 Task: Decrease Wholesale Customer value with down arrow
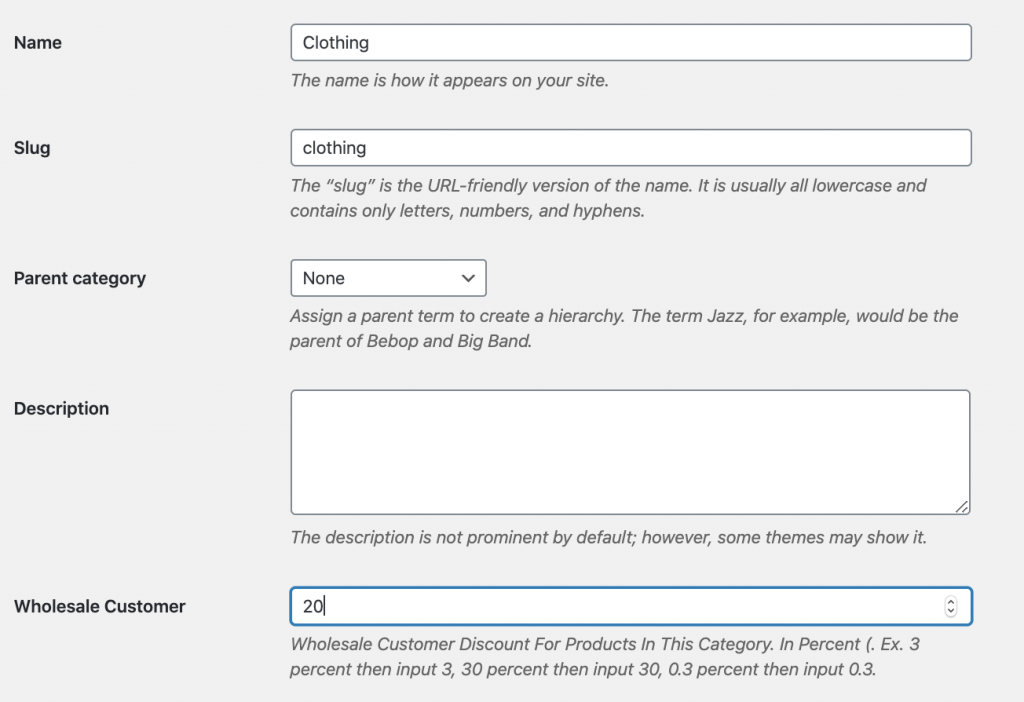[951, 611]
